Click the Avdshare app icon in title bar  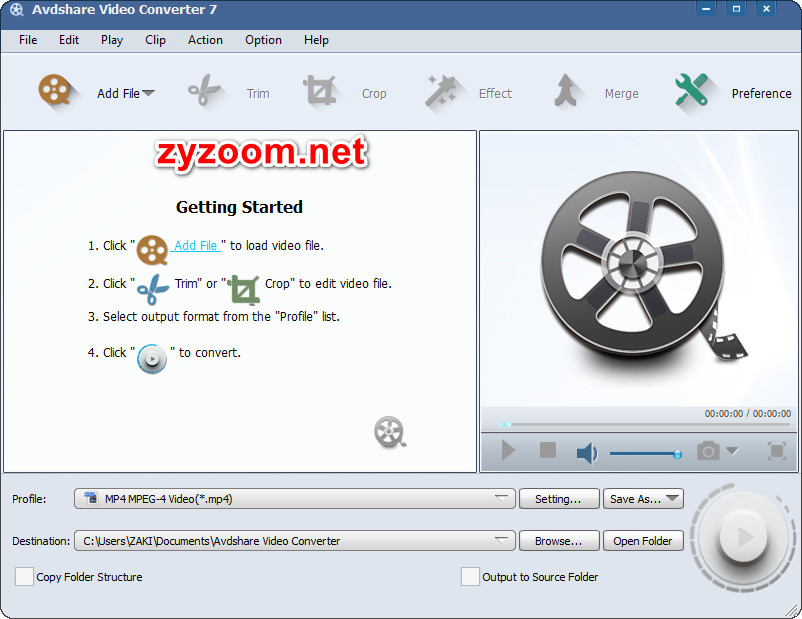pyautogui.click(x=16, y=10)
